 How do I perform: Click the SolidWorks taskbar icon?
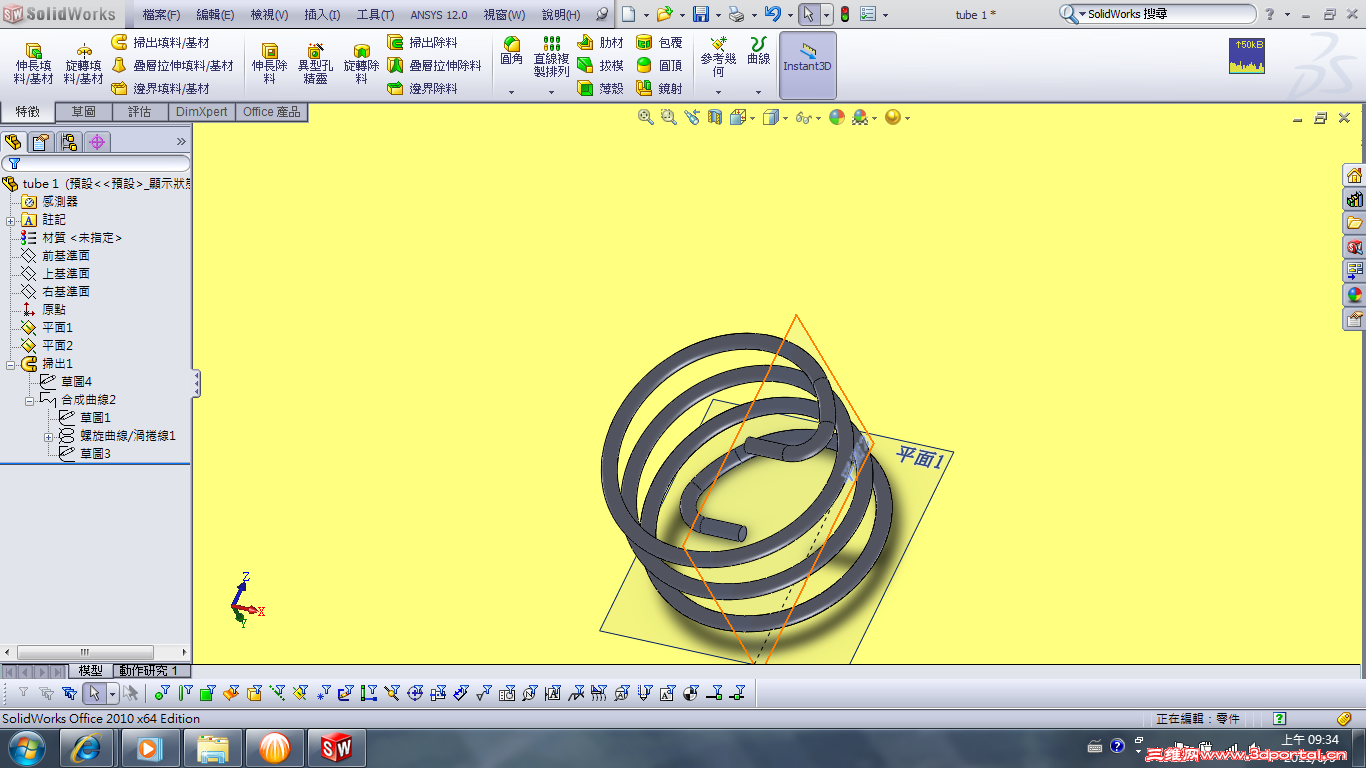(338, 748)
